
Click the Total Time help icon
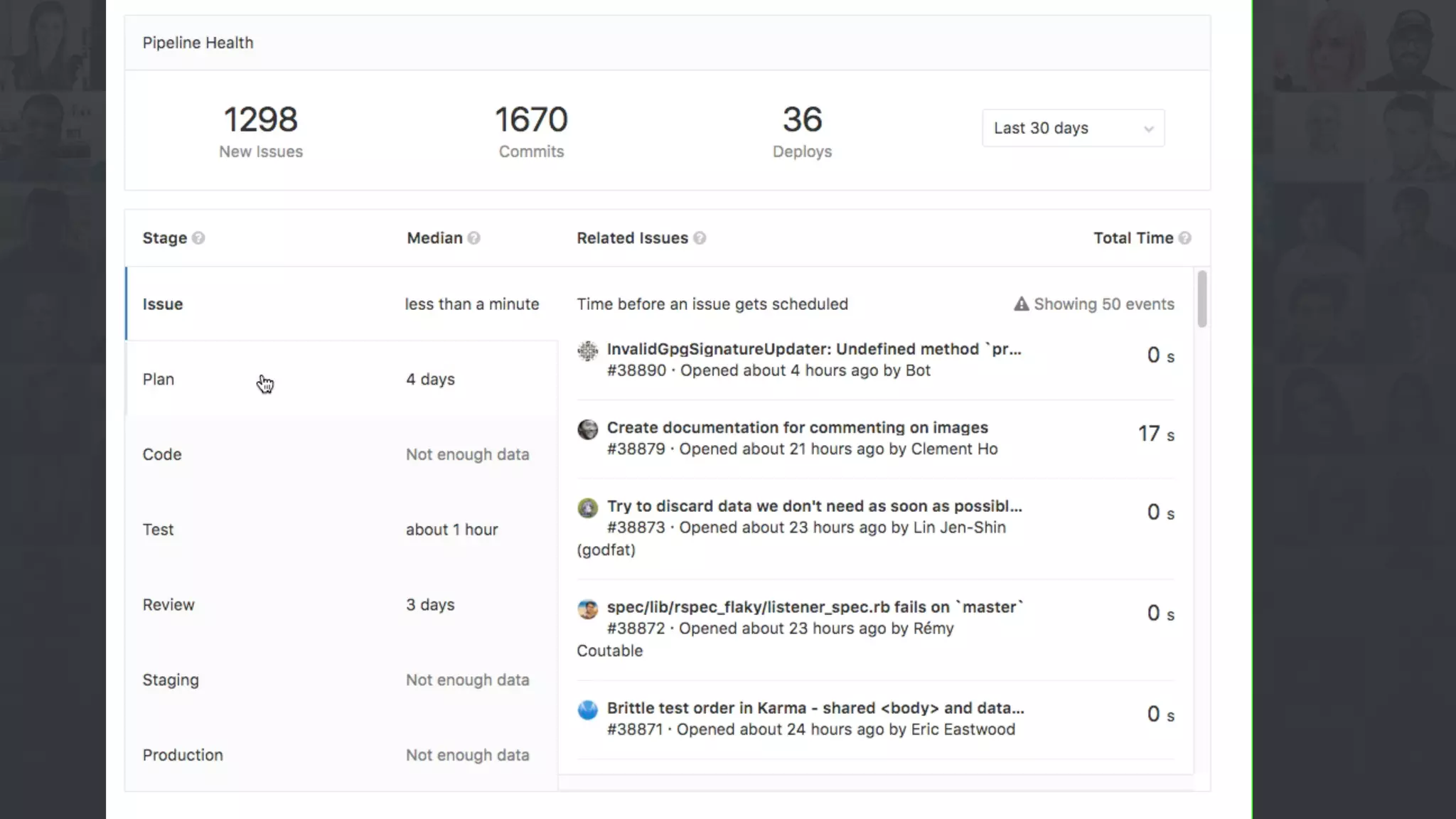pos(1184,238)
